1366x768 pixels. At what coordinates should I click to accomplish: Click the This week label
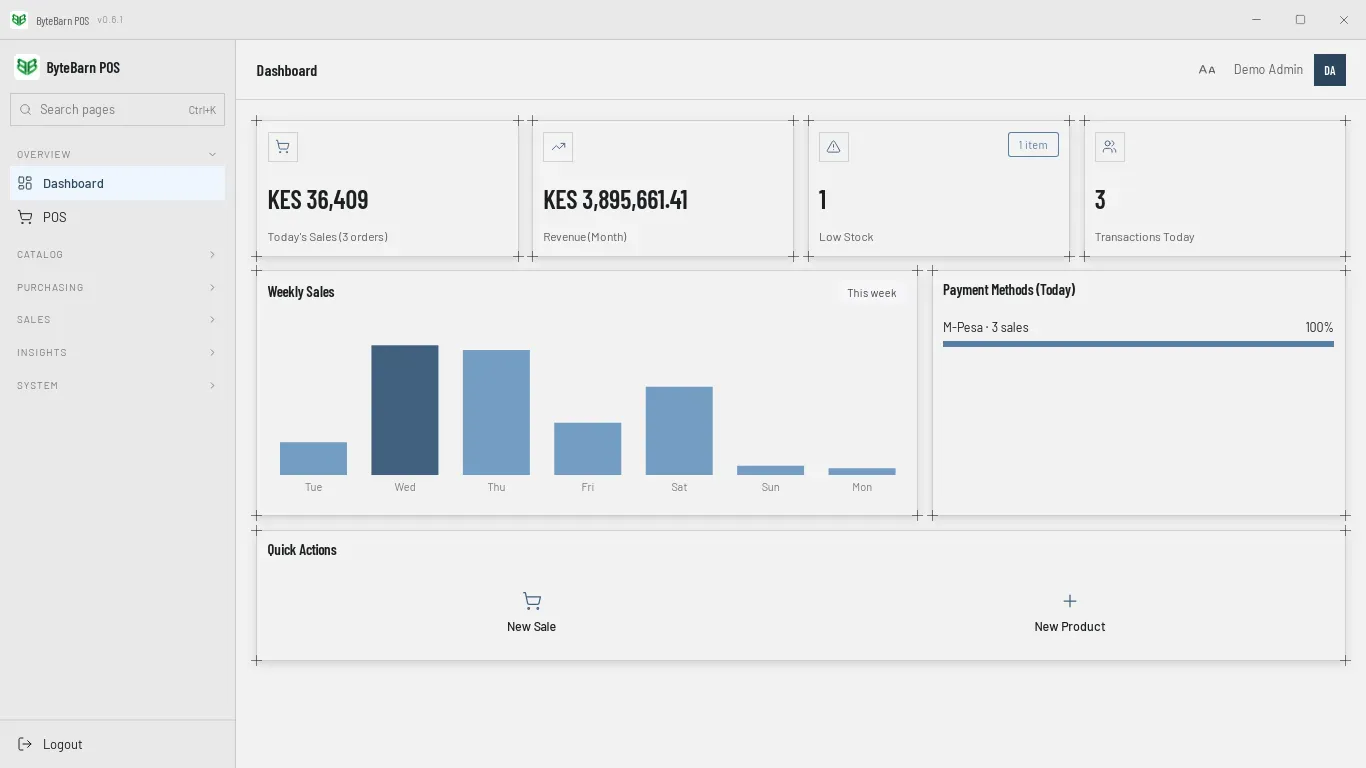pos(872,293)
